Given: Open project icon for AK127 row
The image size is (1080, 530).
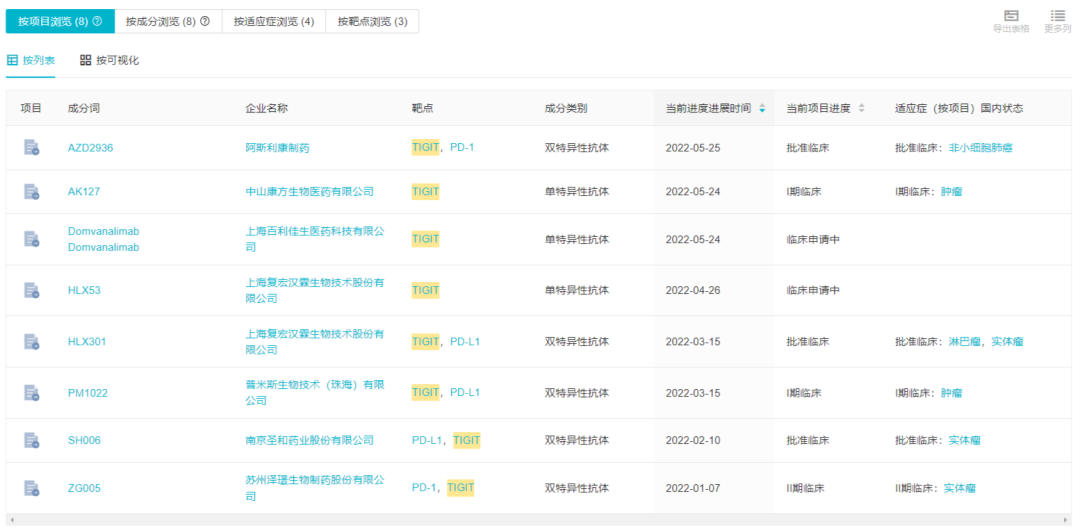Looking at the screenshot, I should click(x=32, y=192).
